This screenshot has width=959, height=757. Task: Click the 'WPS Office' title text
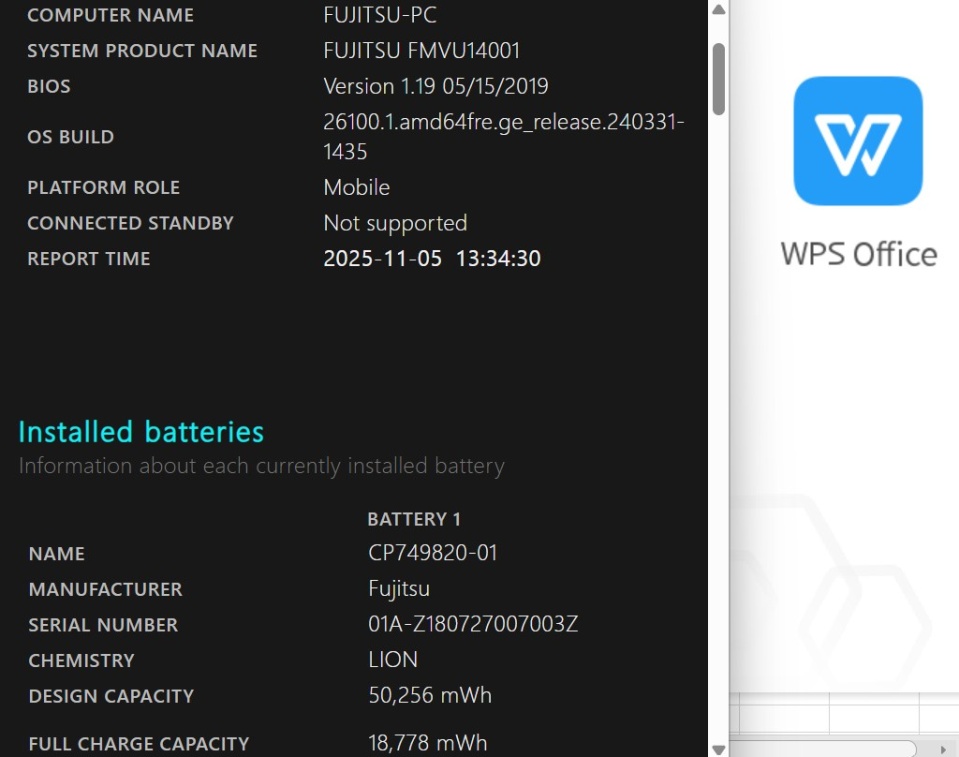[859, 254]
